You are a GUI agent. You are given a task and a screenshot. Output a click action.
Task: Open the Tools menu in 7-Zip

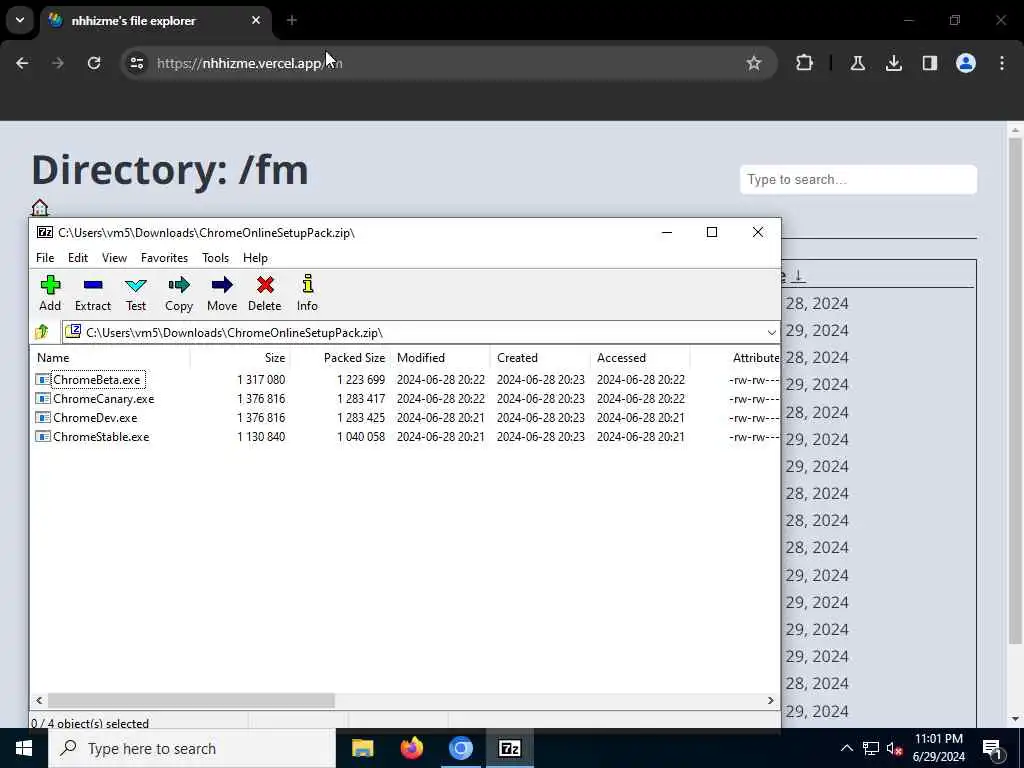[216, 258]
